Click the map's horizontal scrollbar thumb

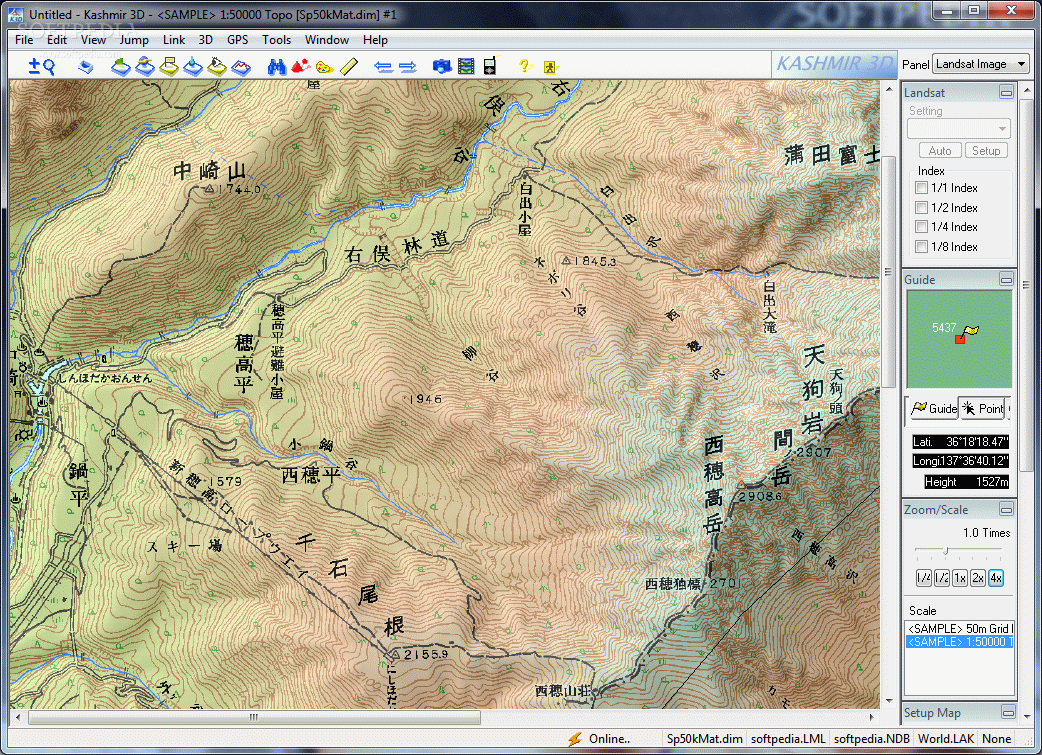(254, 717)
